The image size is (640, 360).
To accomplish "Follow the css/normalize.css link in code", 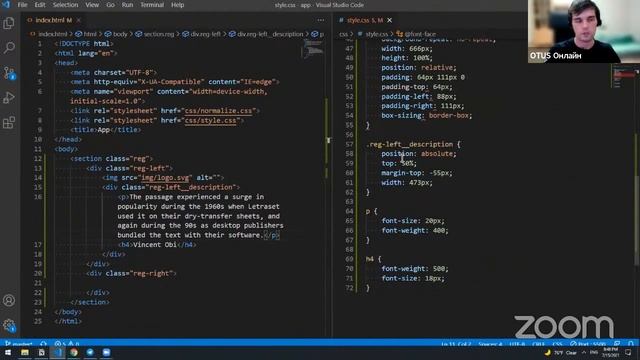I will 218,111.
